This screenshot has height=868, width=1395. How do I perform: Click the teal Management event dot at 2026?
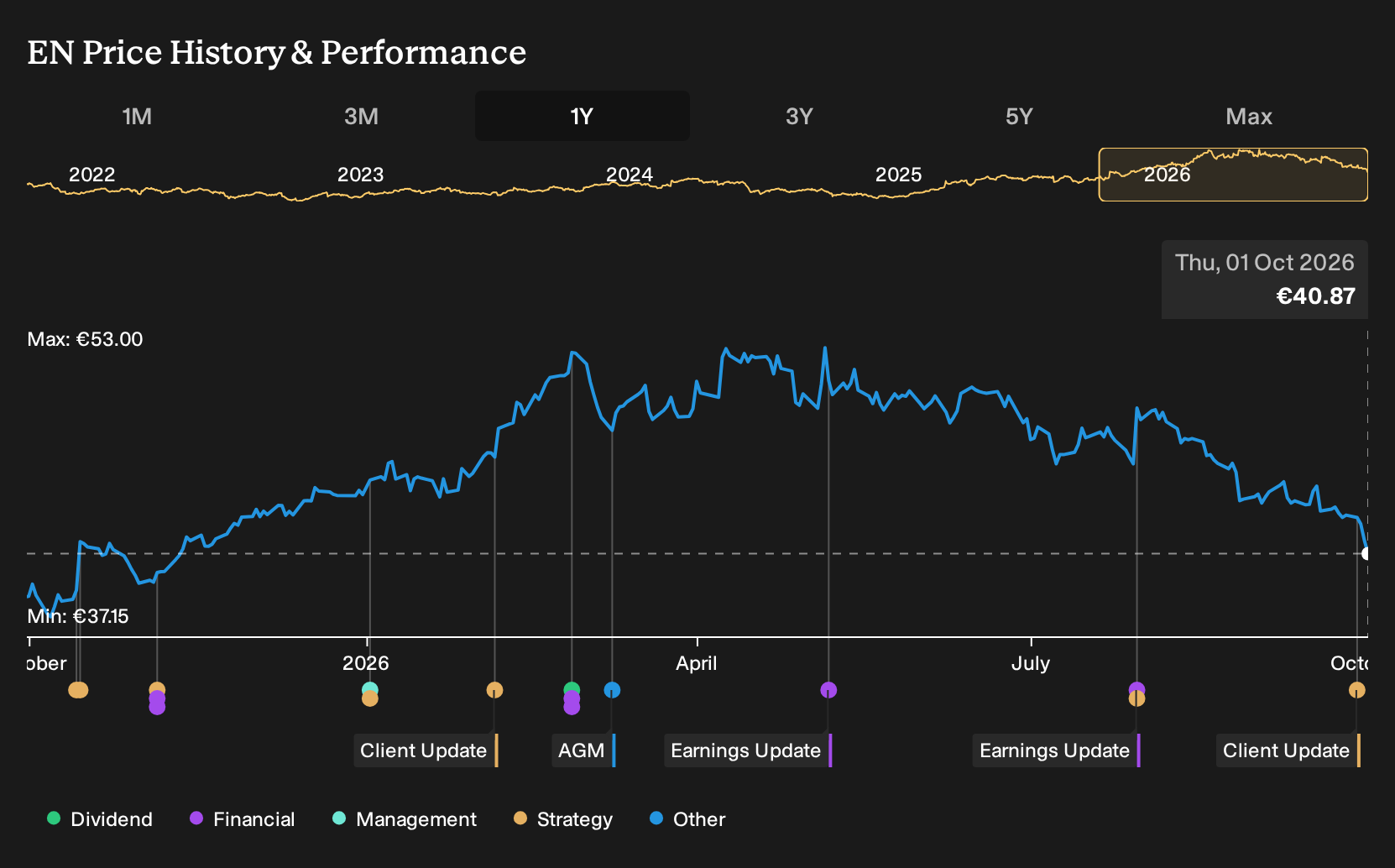click(370, 688)
